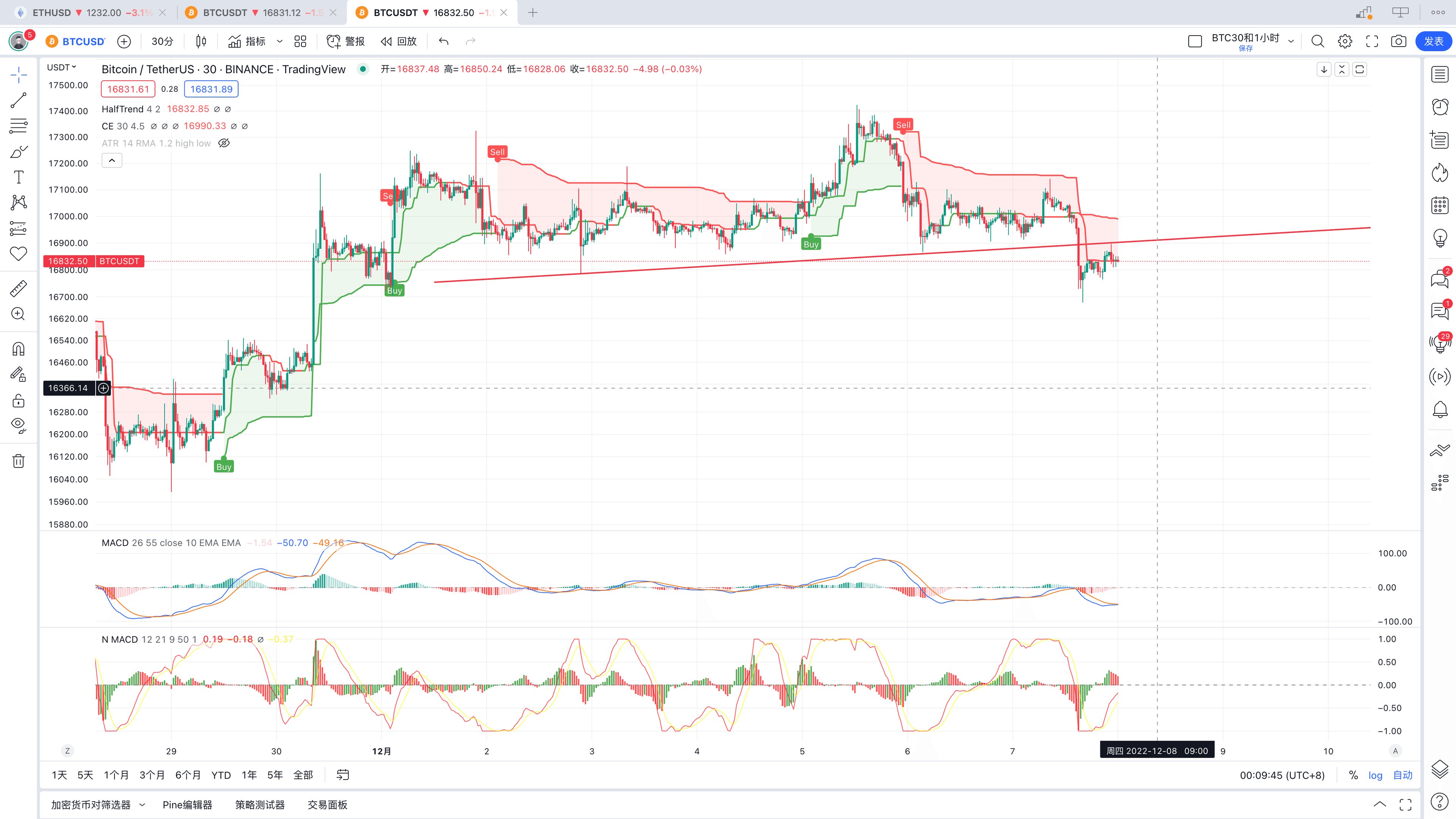Select the ruler measure tool

19,288
